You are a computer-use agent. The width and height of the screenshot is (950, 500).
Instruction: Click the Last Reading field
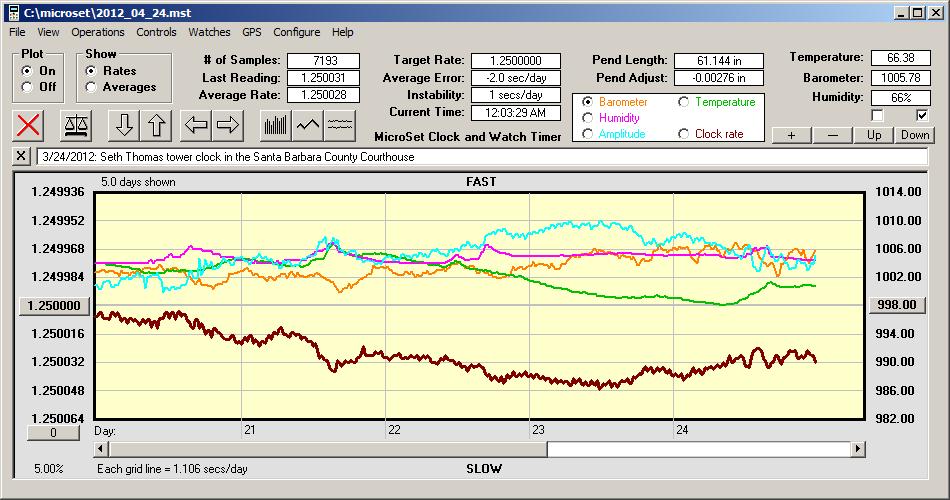(x=324, y=78)
